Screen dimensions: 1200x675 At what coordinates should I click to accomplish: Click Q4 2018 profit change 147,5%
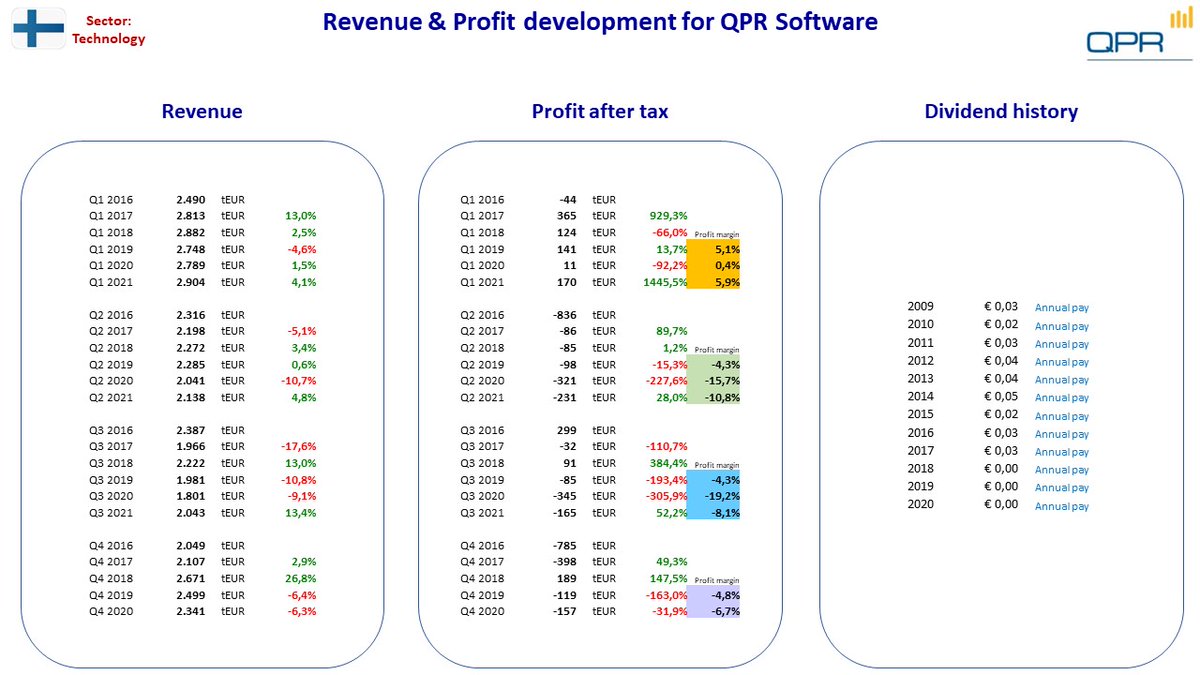pyautogui.click(x=669, y=579)
